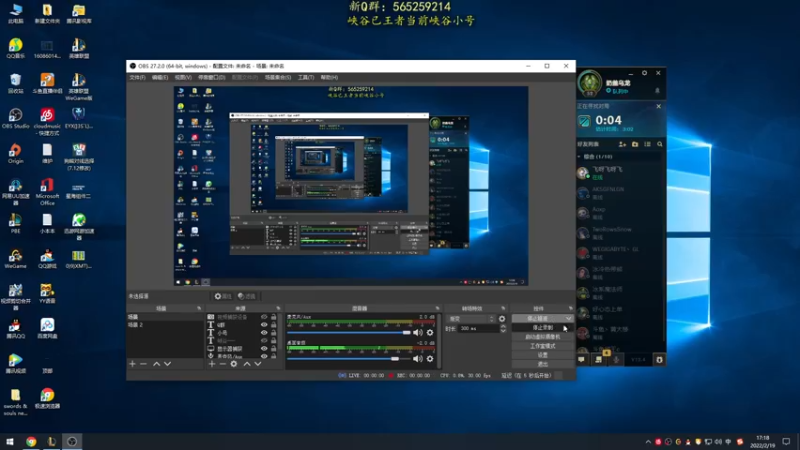Toggle visibility of the 显示器捕获 source
Viewport: 800px width, 450px height.
pos(264,348)
